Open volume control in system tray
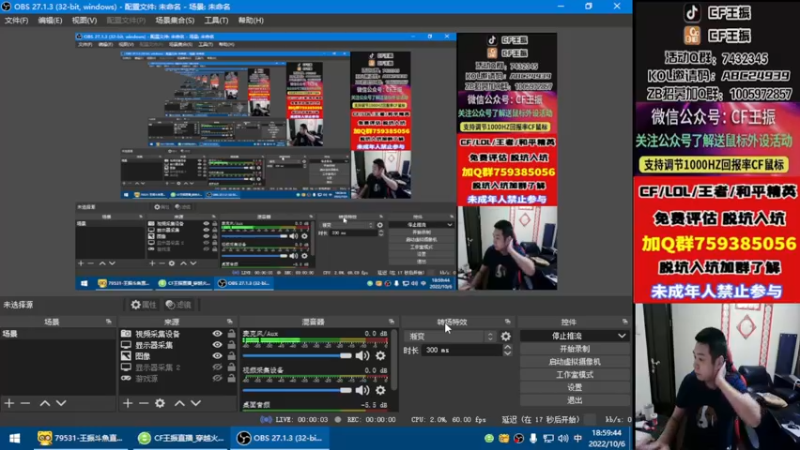 click(x=563, y=438)
